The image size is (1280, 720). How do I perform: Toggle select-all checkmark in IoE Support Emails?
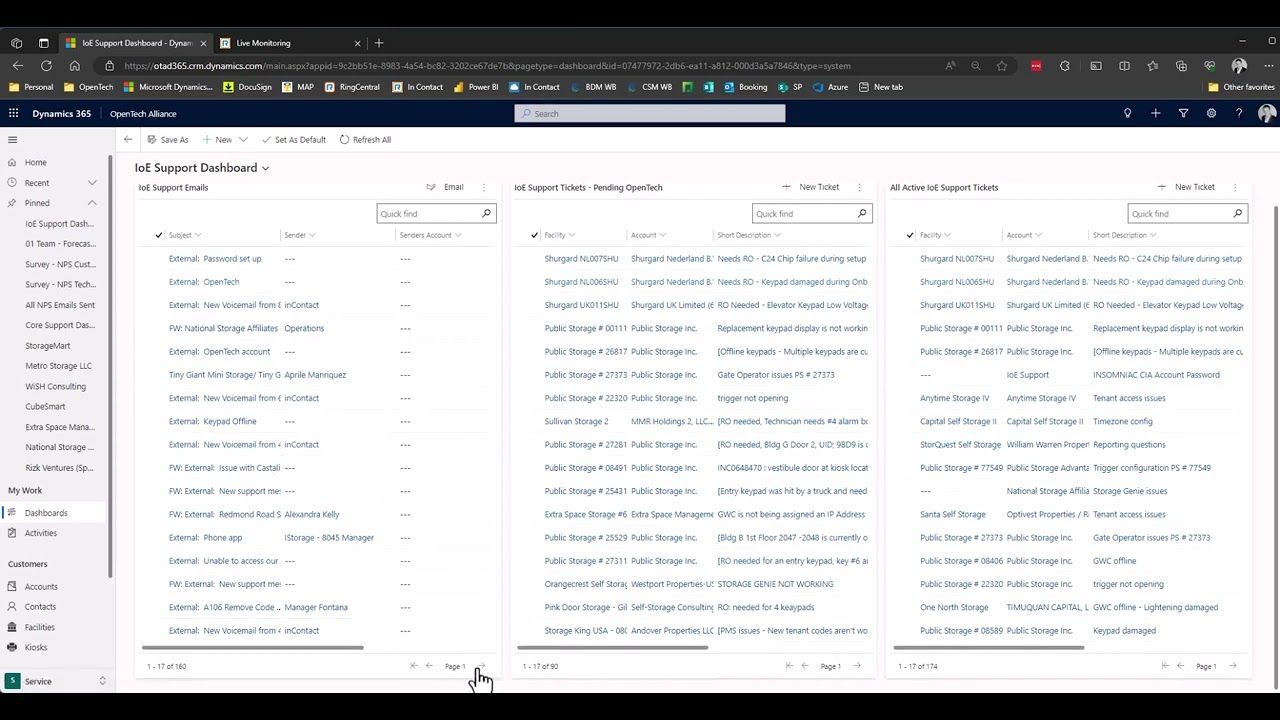[x=158, y=235]
